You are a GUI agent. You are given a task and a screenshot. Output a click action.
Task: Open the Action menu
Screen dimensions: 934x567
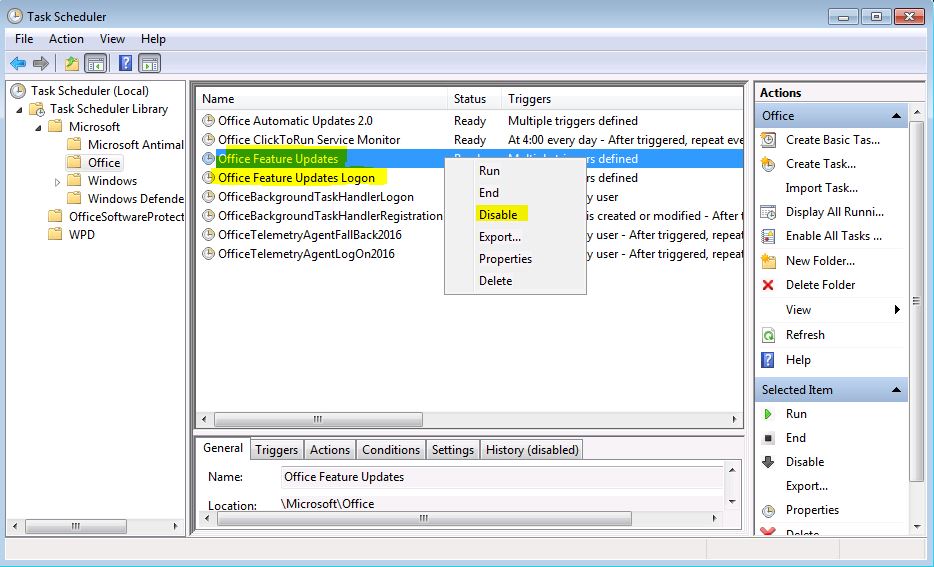(x=66, y=39)
